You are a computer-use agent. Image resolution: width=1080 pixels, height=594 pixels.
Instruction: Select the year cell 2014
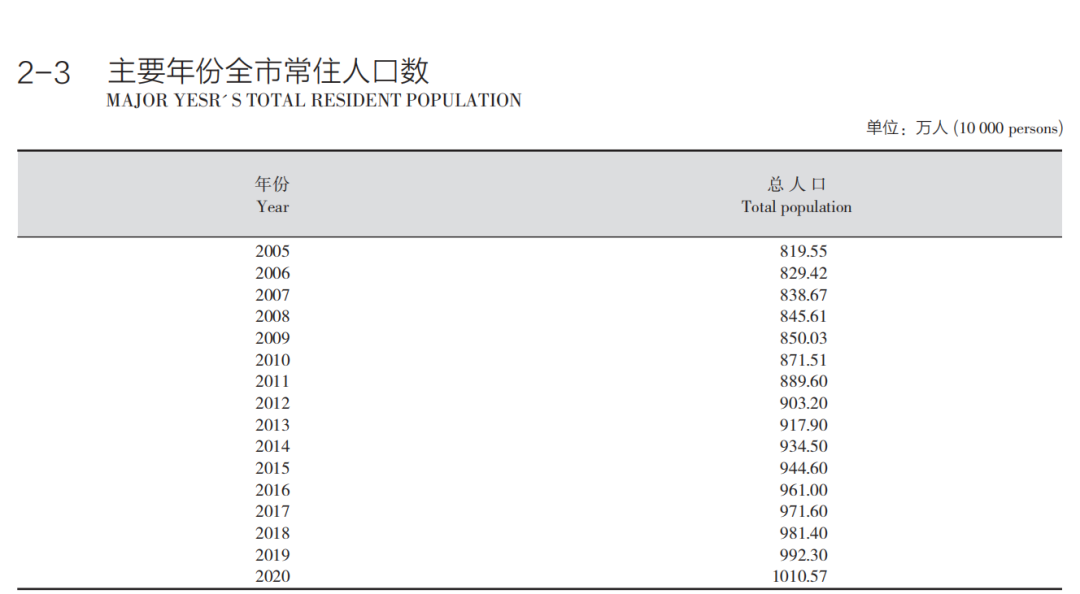point(273,447)
